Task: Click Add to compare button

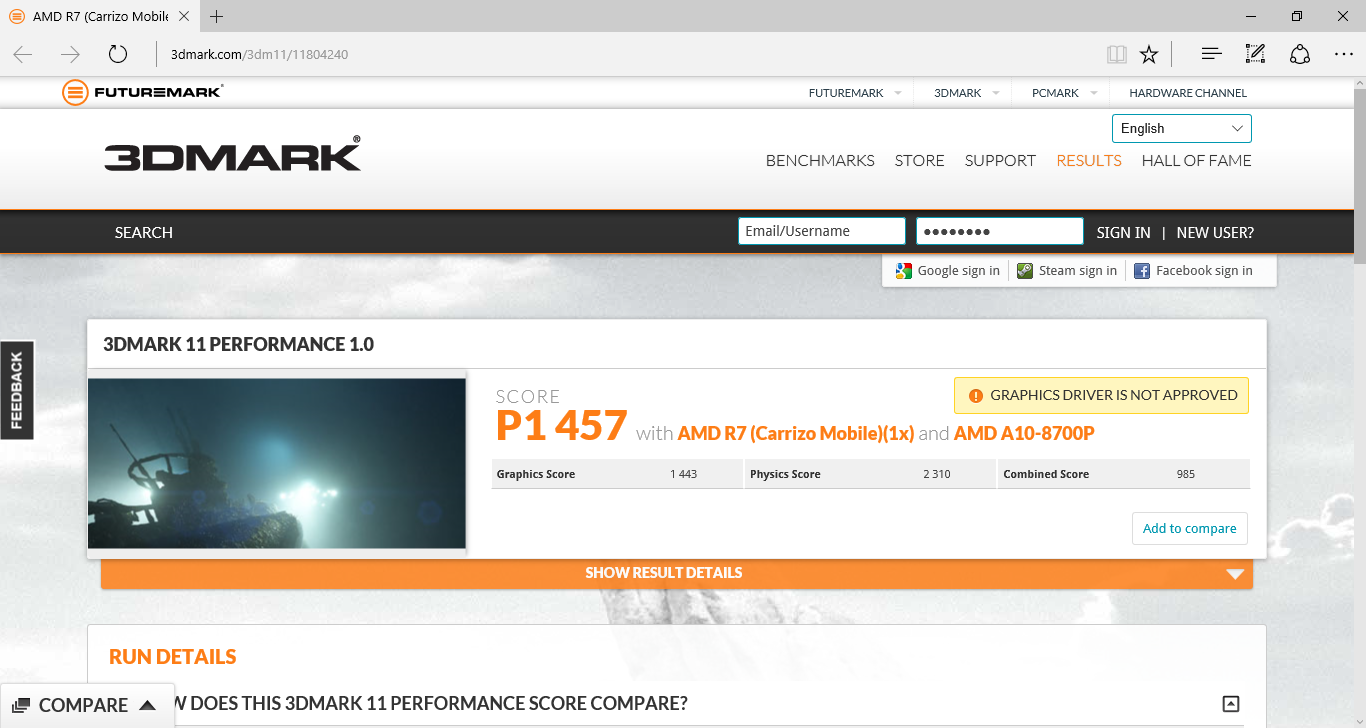Action: 1189,528
